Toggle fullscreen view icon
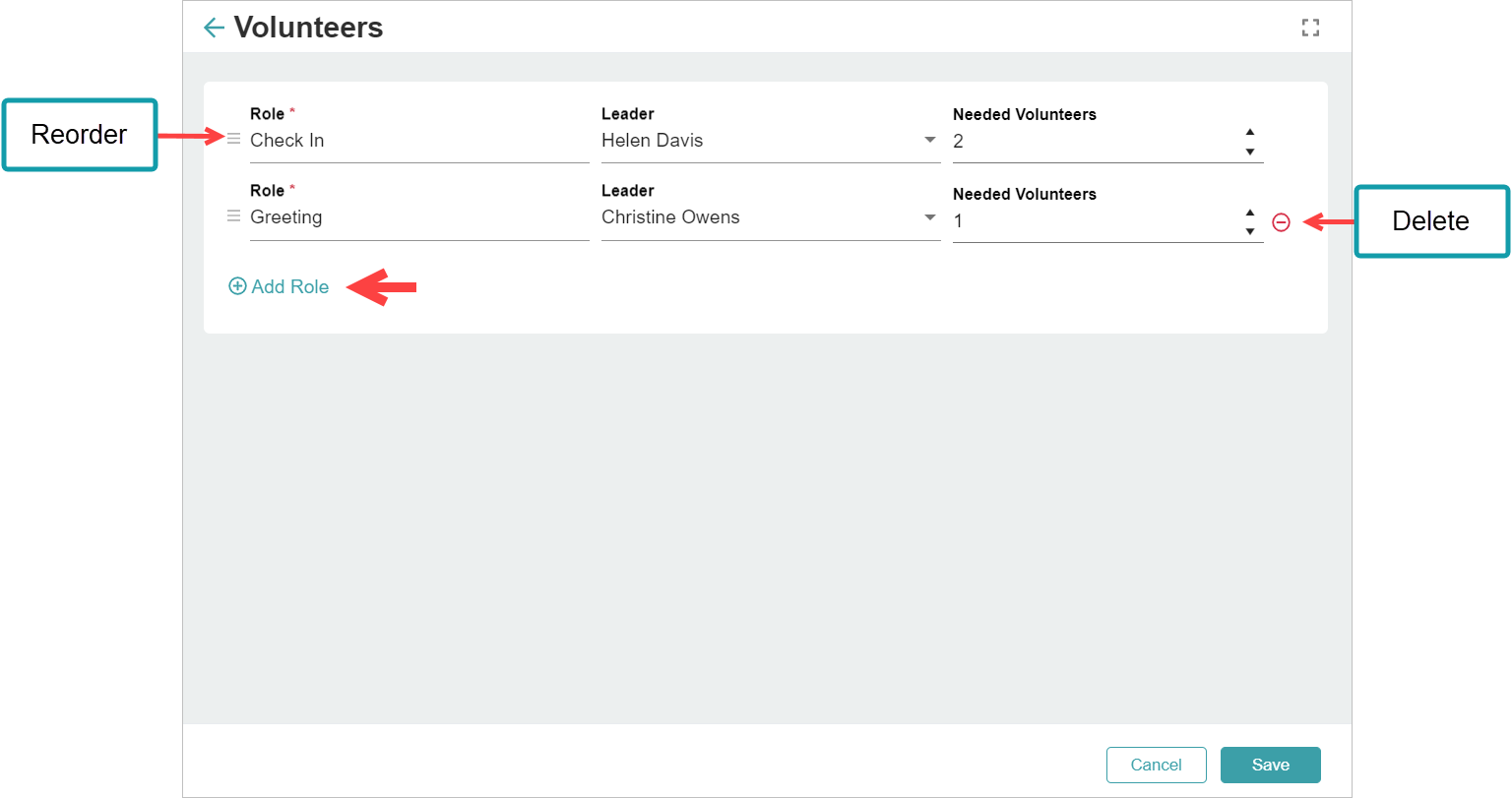 1310,28
